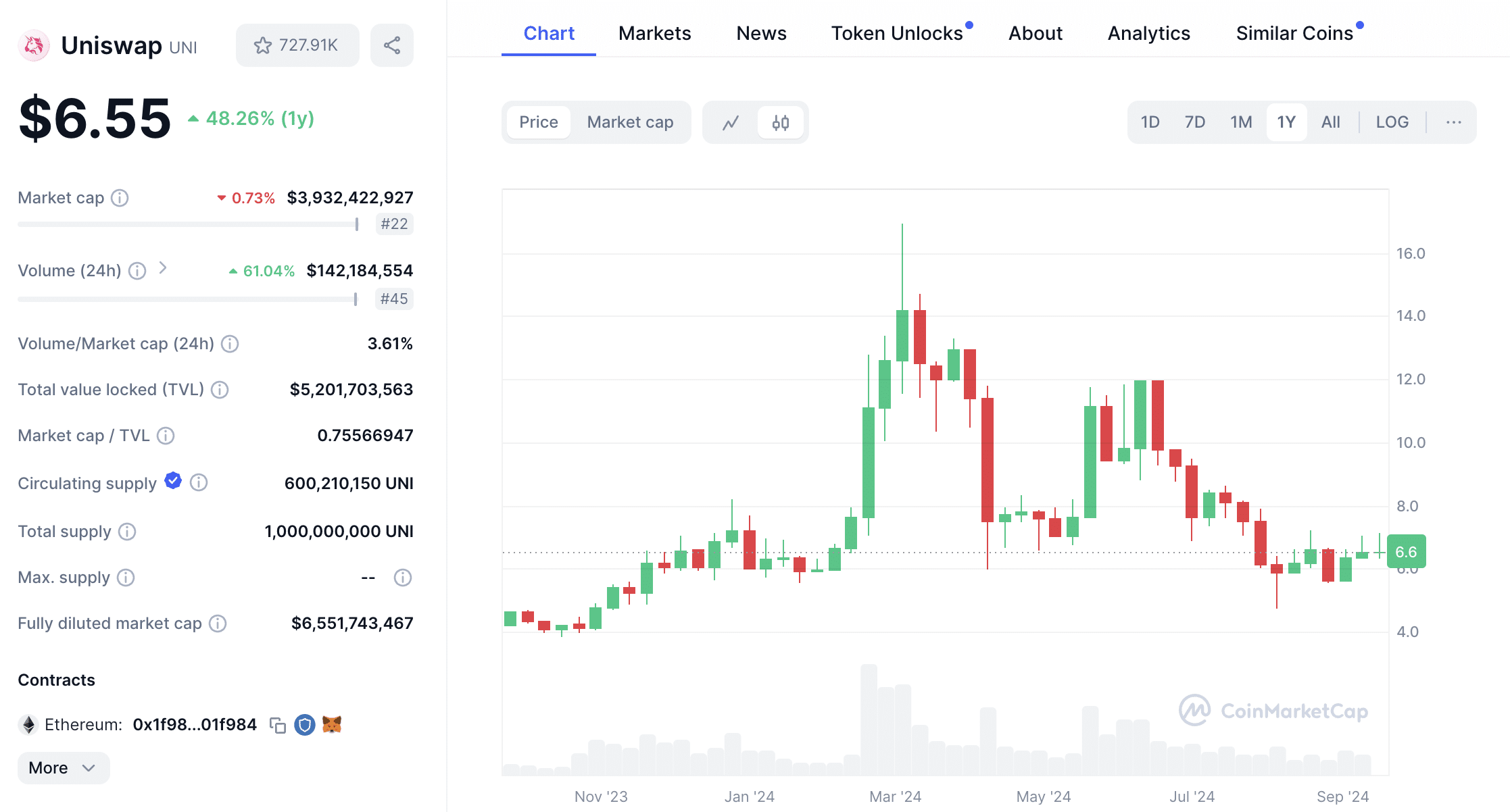This screenshot has height=812, width=1510.
Task: Click the $5,201,703,563 TVL value
Action: point(351,390)
